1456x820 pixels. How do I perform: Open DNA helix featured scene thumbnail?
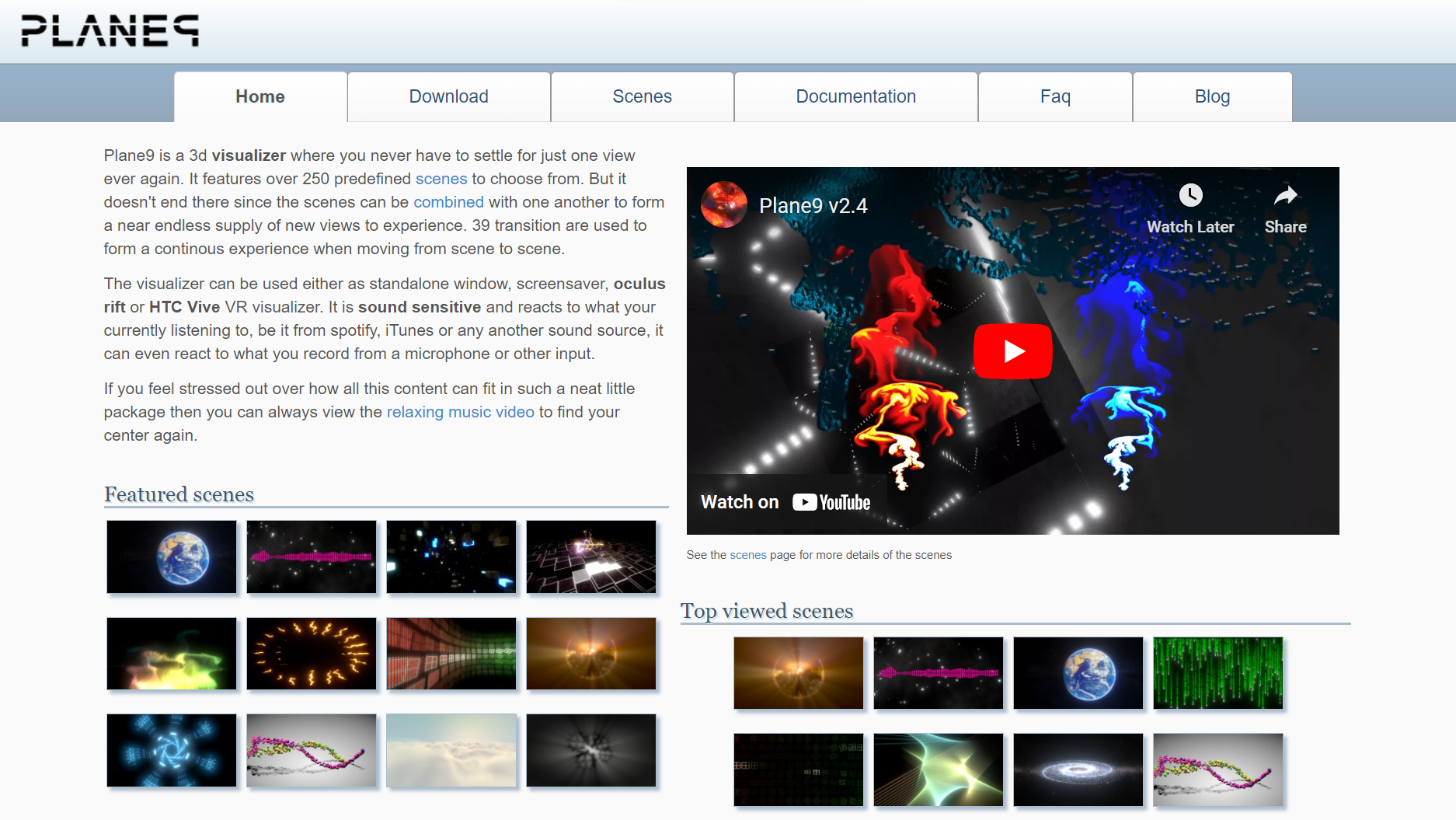tap(312, 750)
